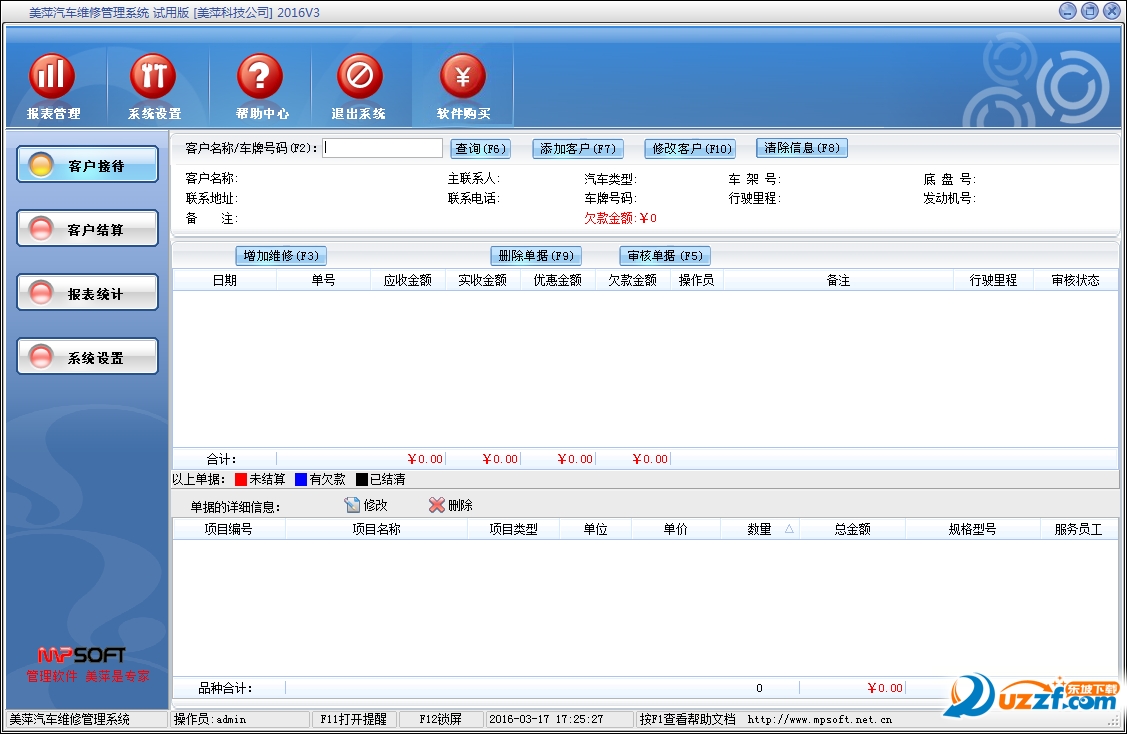The width and height of the screenshot is (1127, 734).
Task: Focus the 客户名称/车牌号码 search field
Action: 382,148
